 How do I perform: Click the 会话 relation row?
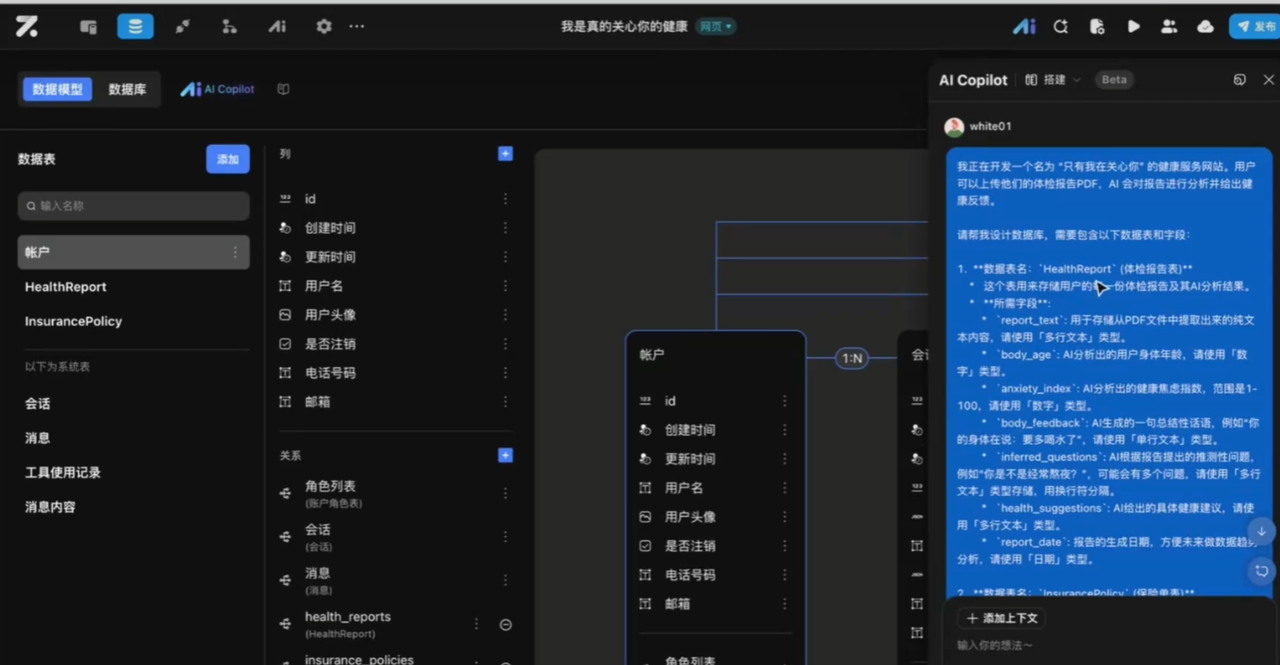[395, 536]
